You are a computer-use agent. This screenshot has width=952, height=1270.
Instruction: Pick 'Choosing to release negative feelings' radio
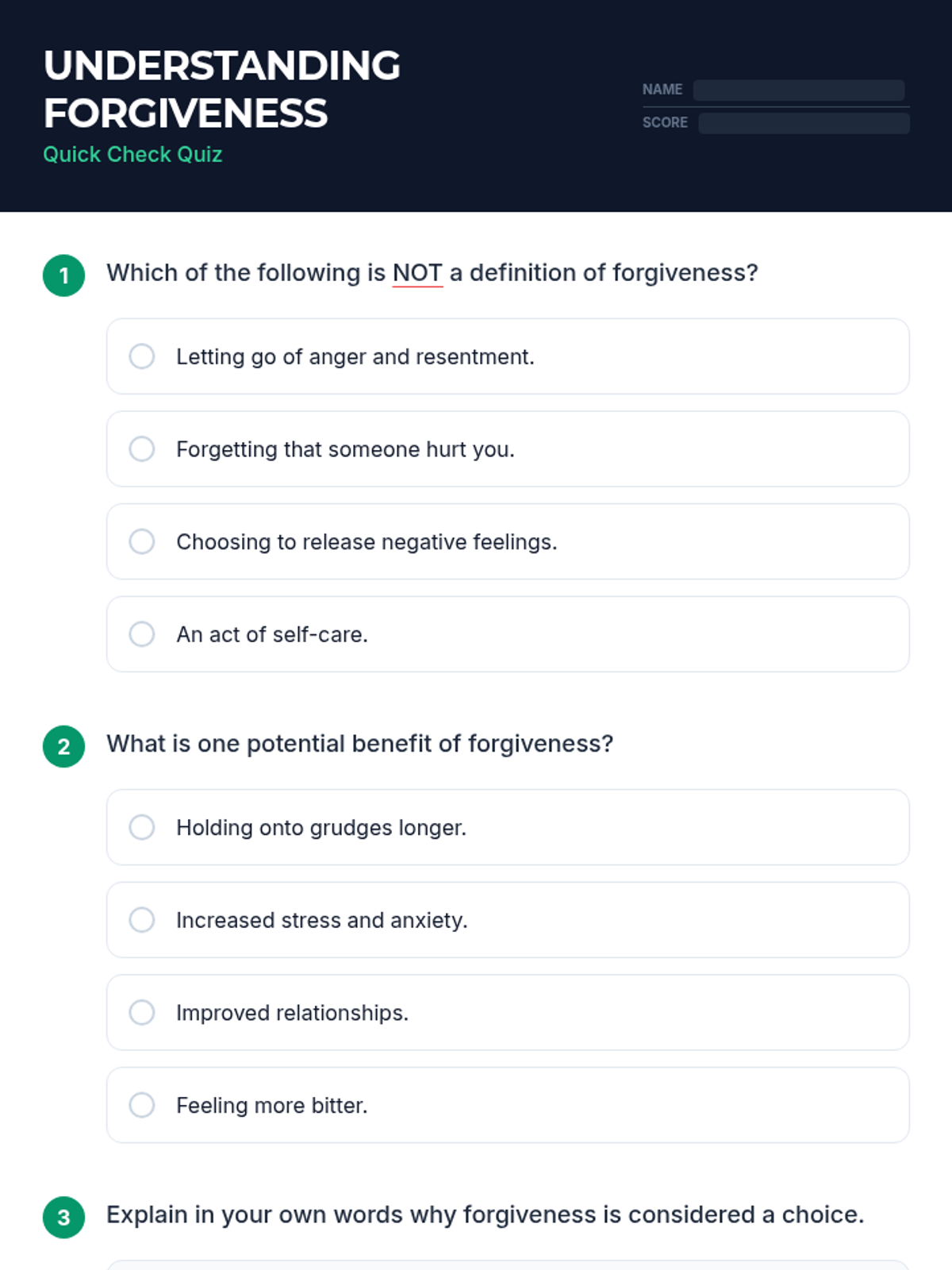[x=142, y=542]
